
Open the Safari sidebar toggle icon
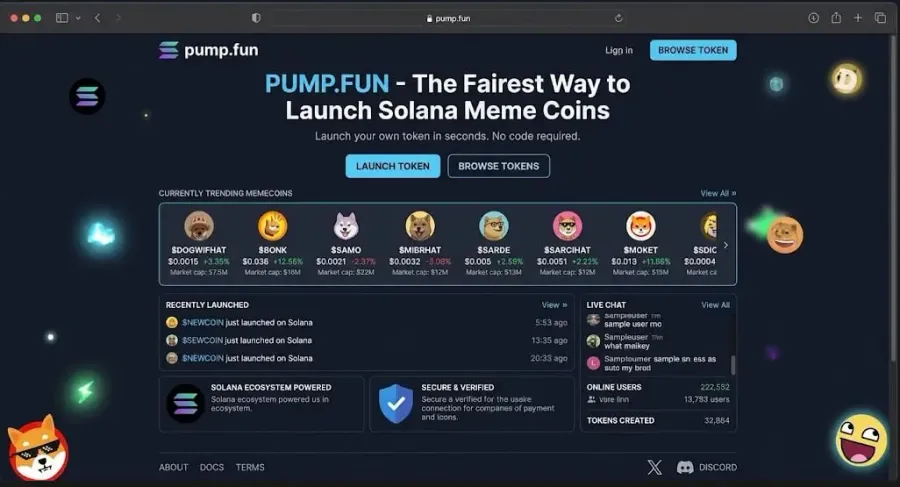61,18
